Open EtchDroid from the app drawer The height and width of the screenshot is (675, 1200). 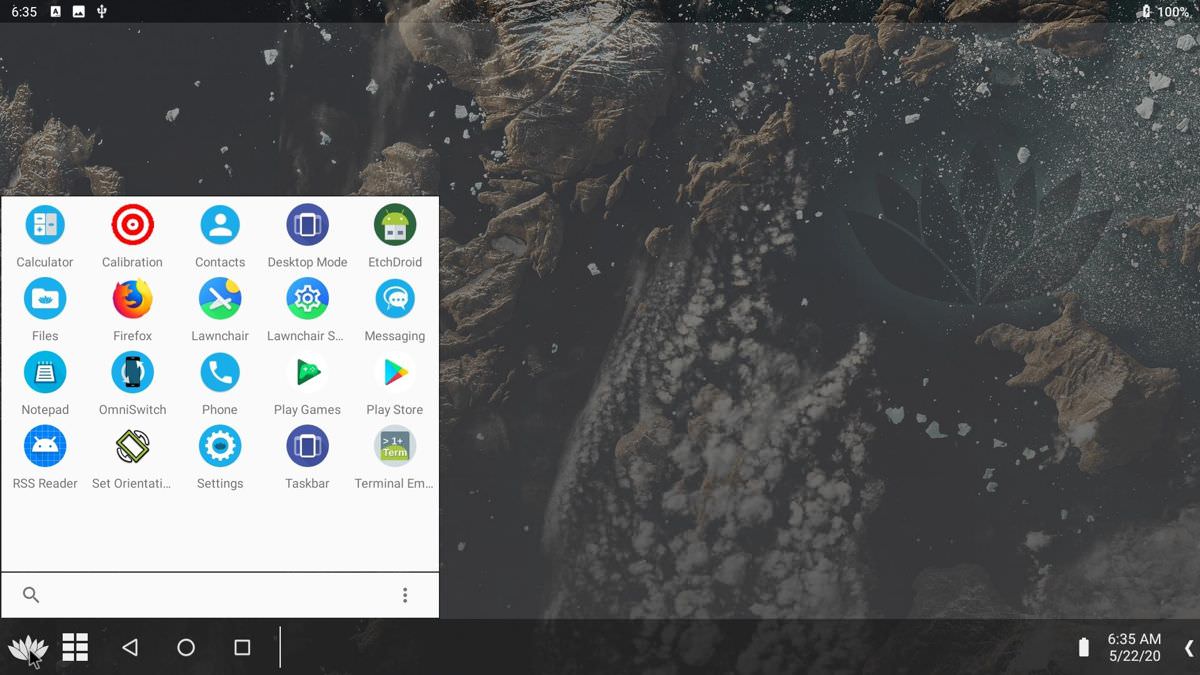tap(395, 225)
